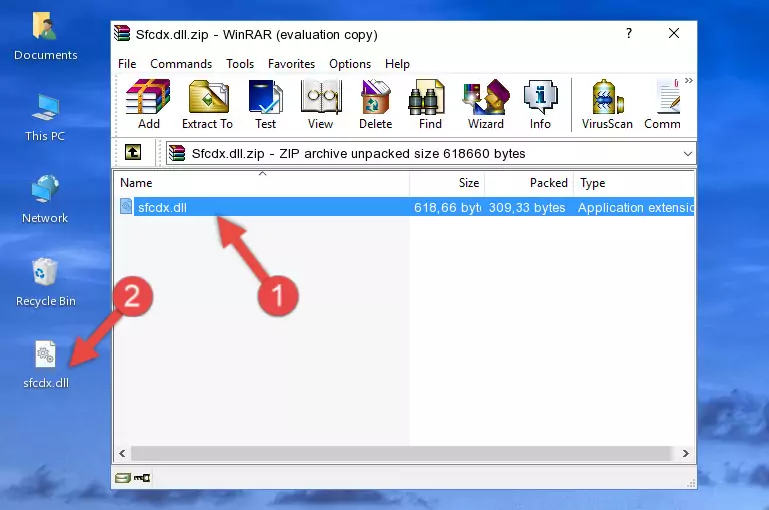The height and width of the screenshot is (510, 769).
Task: Go up one folder level
Action: 133,153
